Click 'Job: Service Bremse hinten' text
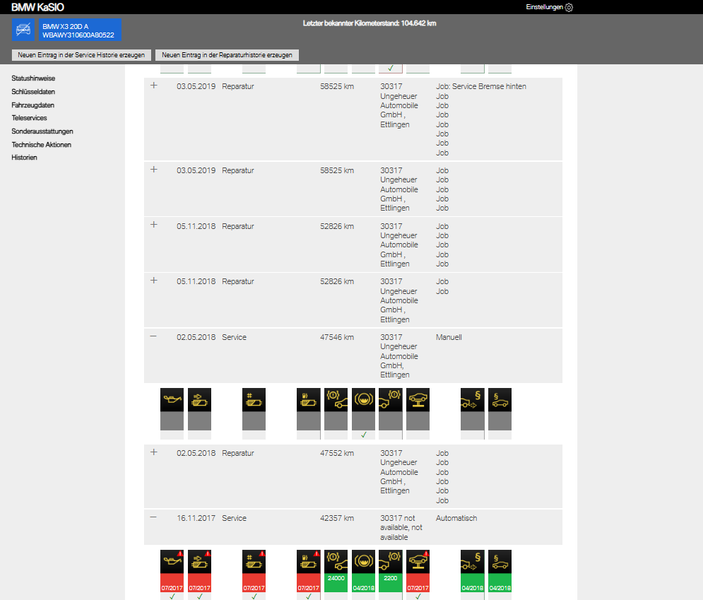Screen dimensions: 703x600 pos(481,86)
